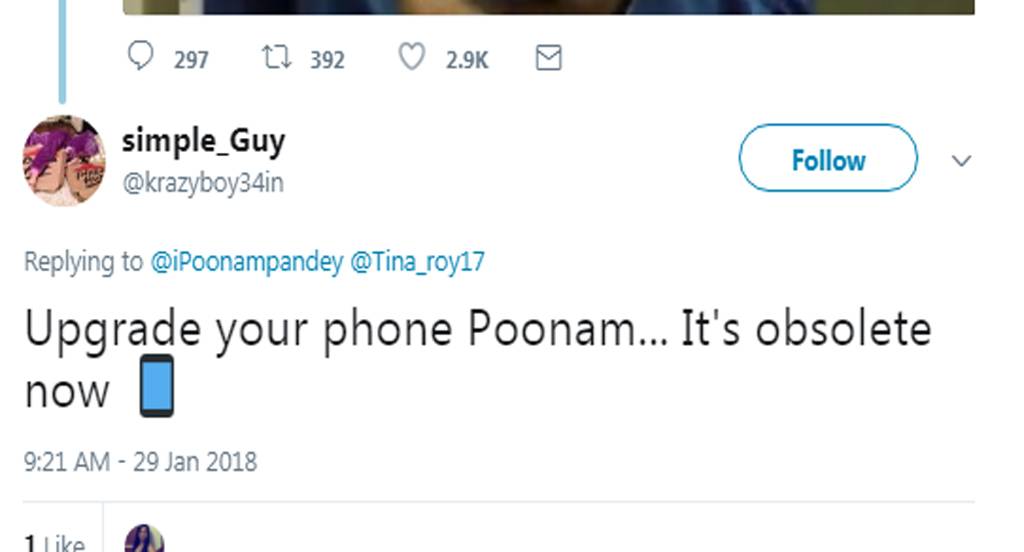Click the retweet arrows icon
Screen dimensions: 1024x552
click(276, 57)
